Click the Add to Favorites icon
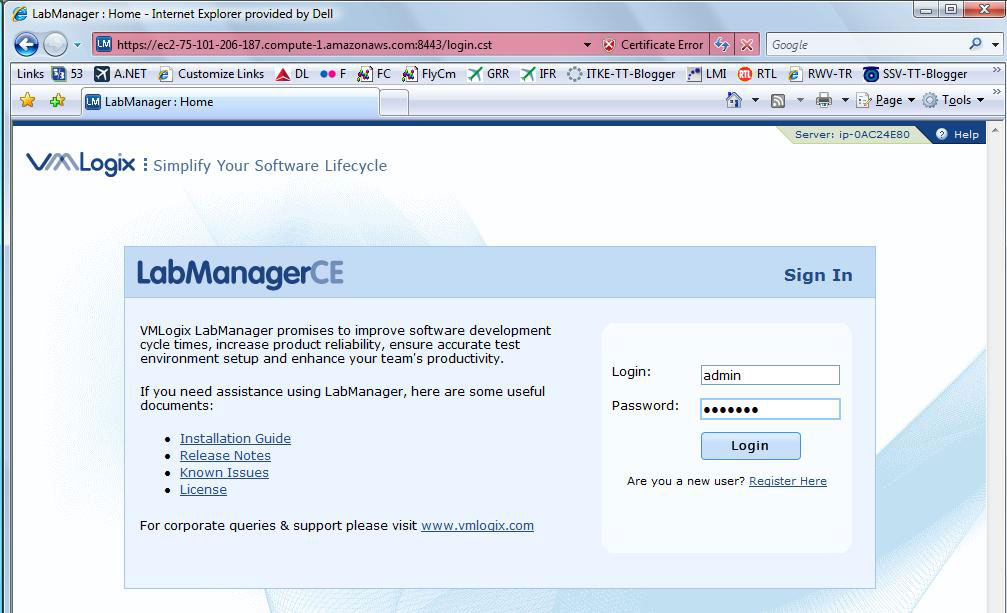Image resolution: width=1007 pixels, height=613 pixels. 58,100
